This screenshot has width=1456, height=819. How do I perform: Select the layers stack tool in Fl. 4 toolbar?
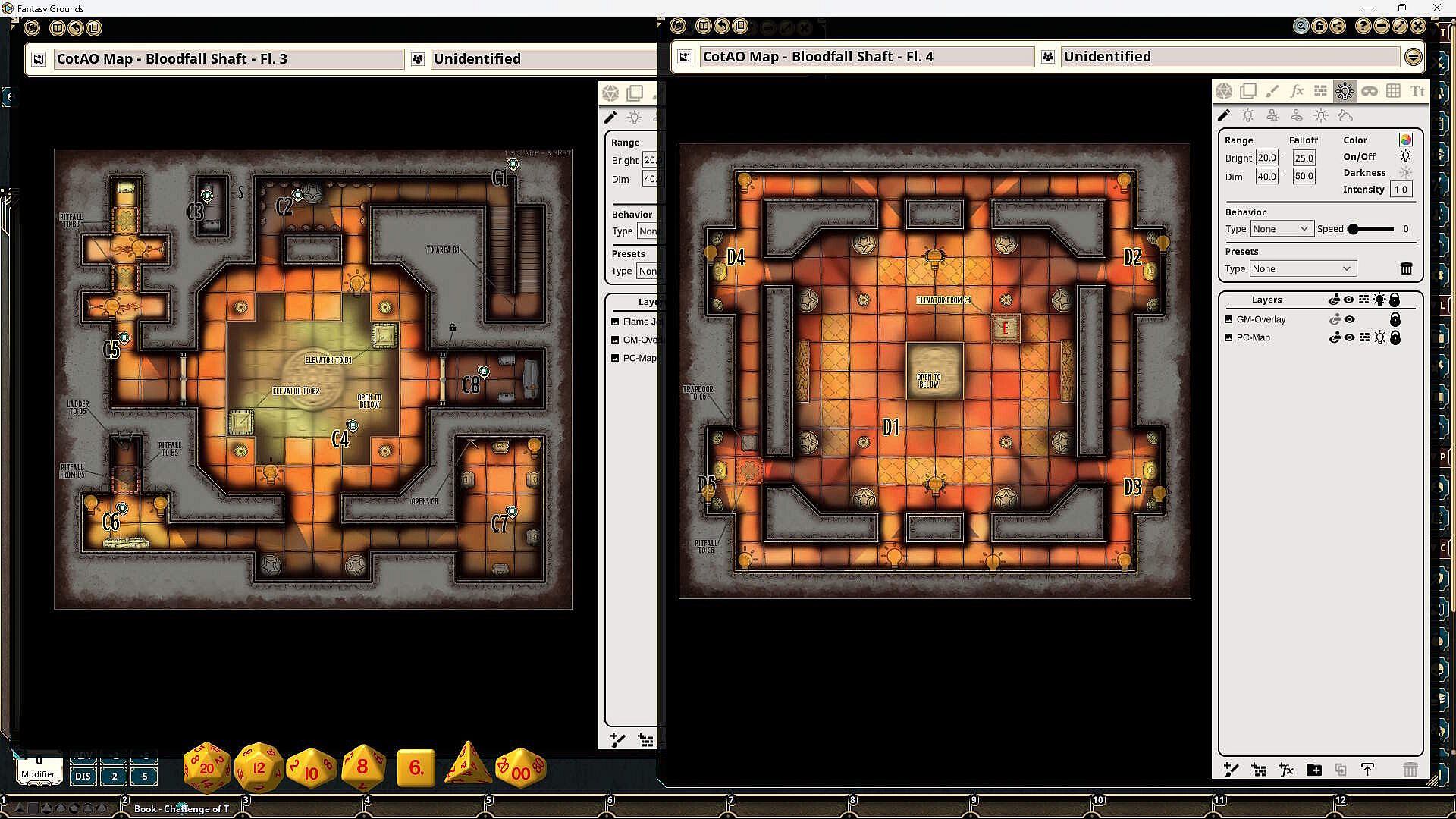tap(1247, 92)
